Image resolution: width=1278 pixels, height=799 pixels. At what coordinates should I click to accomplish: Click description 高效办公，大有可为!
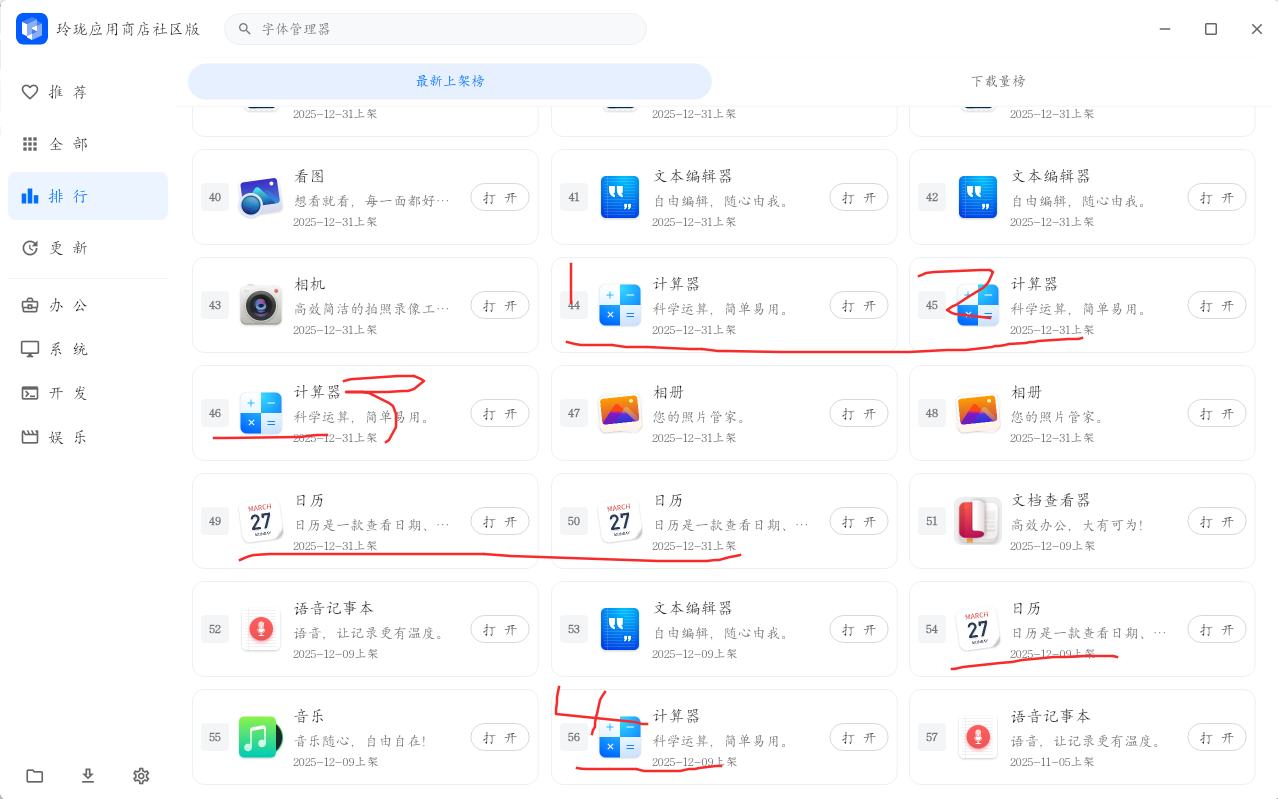point(1077,525)
